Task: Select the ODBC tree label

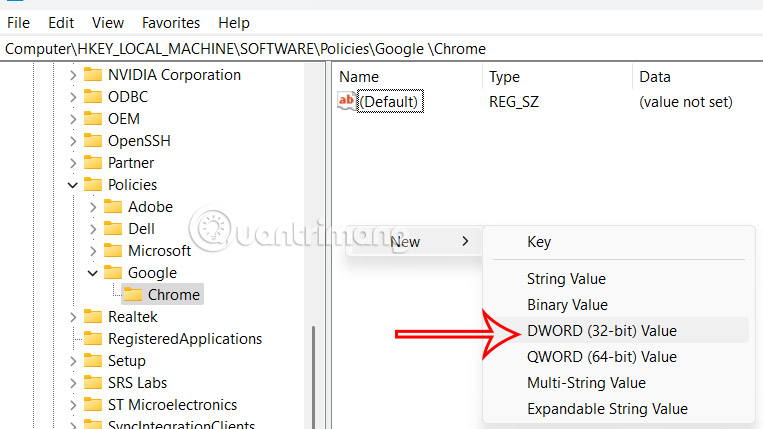Action: [128, 97]
